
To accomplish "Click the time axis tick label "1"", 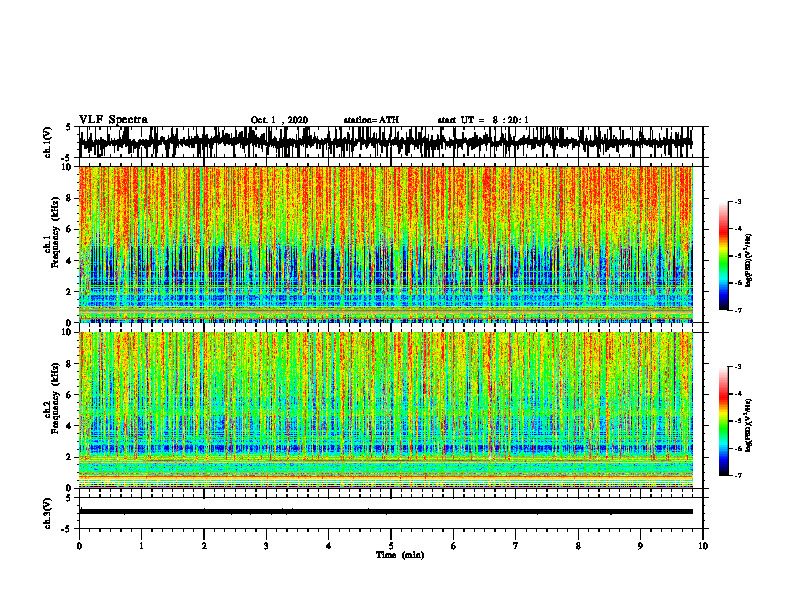I will 141,546.
